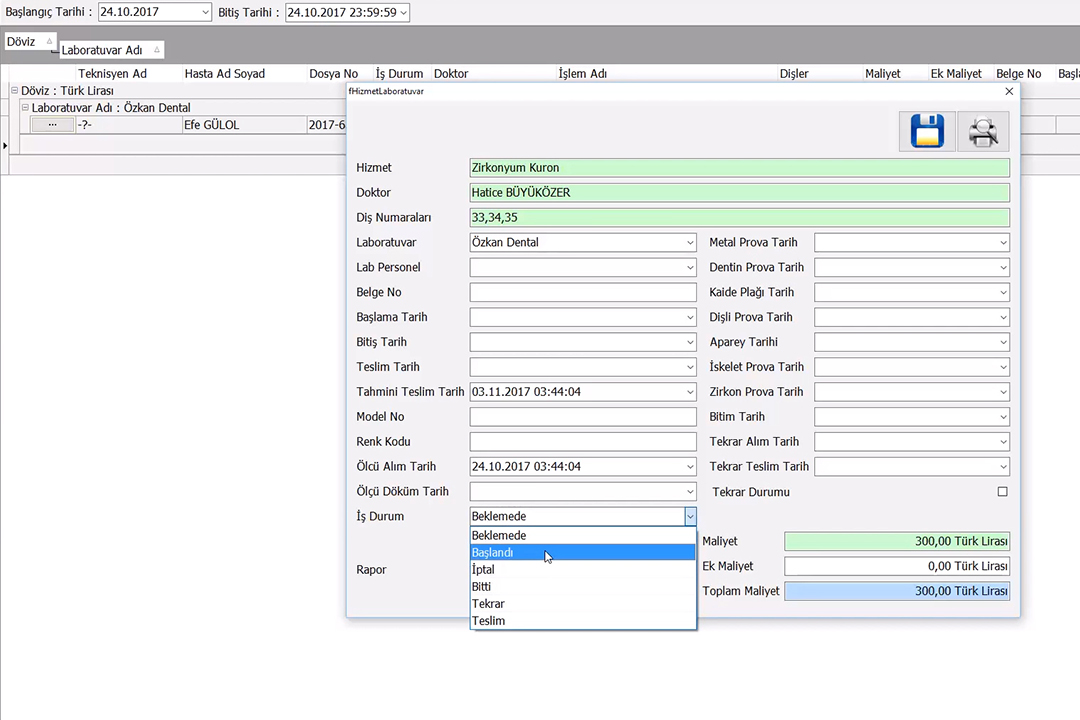Open the Ölçü Döküm Tarih dropdown

(690, 491)
